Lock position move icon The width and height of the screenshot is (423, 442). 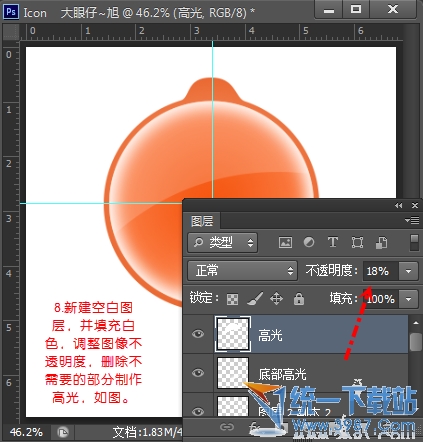coord(277,299)
